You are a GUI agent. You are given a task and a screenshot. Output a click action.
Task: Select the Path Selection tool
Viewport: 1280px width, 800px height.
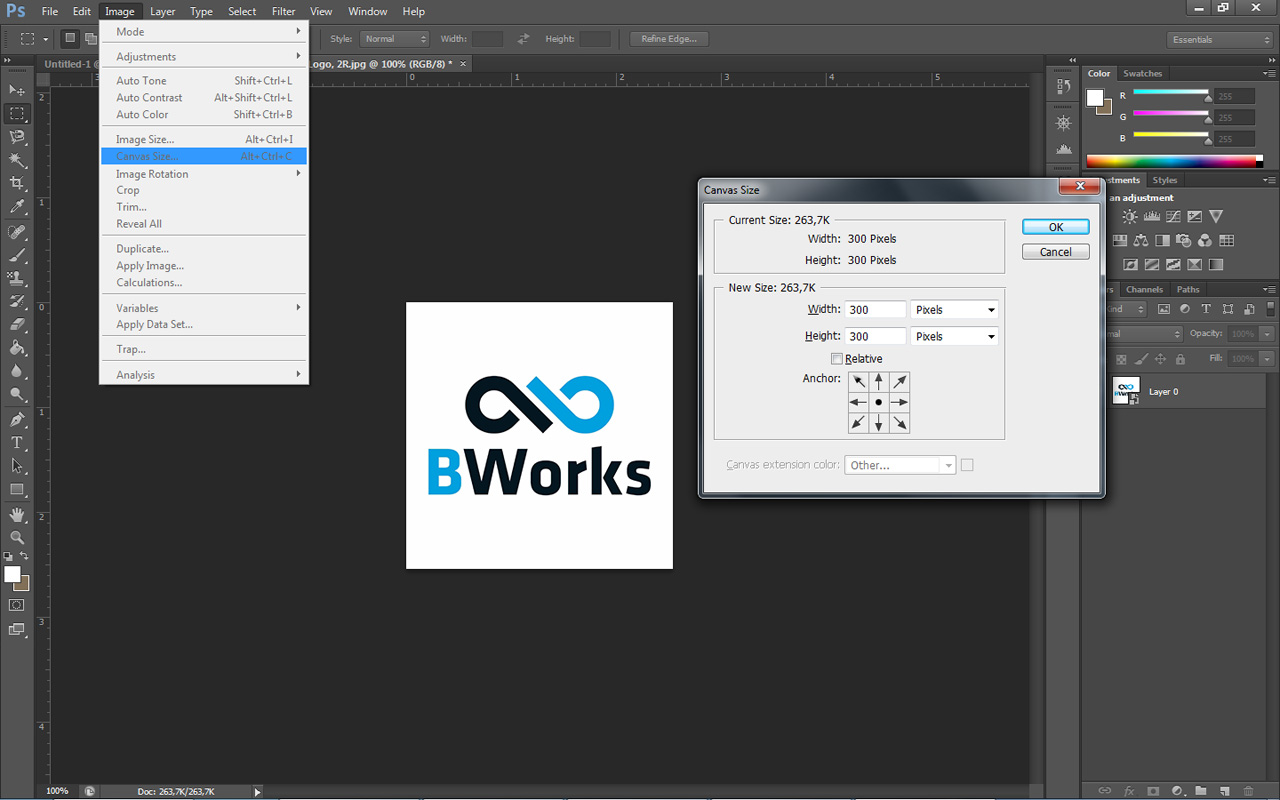[x=17, y=465]
